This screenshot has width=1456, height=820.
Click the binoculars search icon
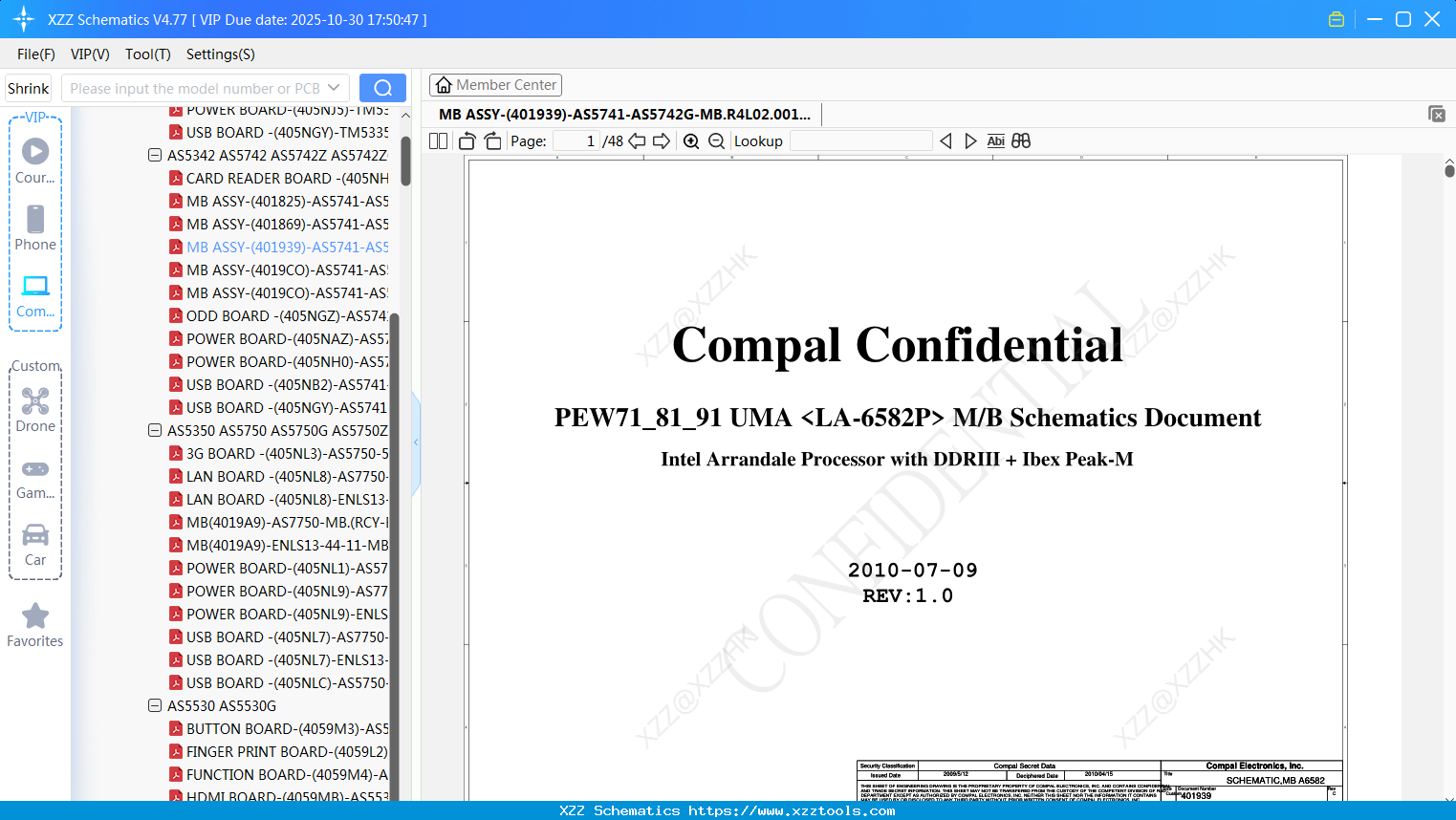click(x=1021, y=141)
